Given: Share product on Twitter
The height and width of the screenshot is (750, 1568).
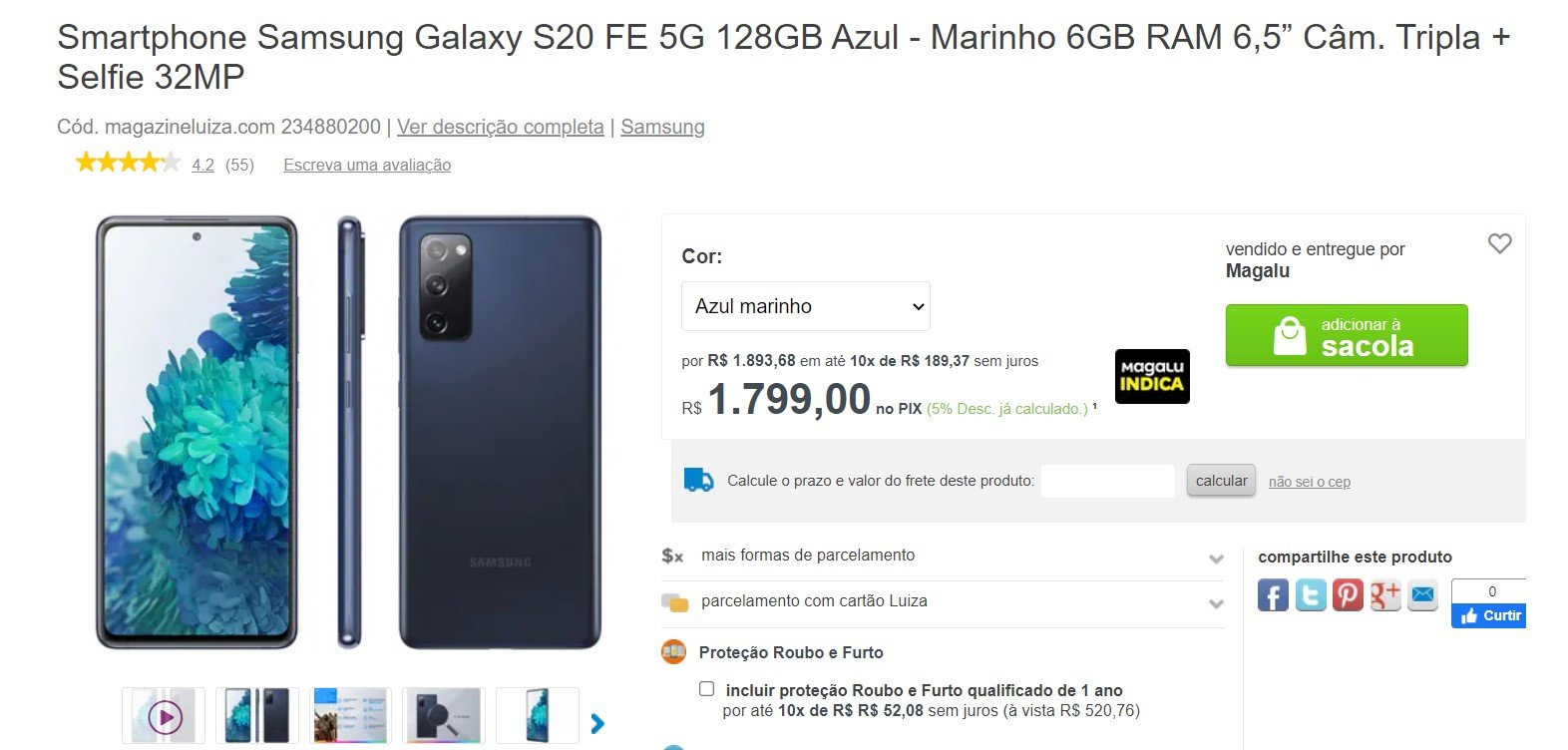Looking at the screenshot, I should [x=1311, y=595].
